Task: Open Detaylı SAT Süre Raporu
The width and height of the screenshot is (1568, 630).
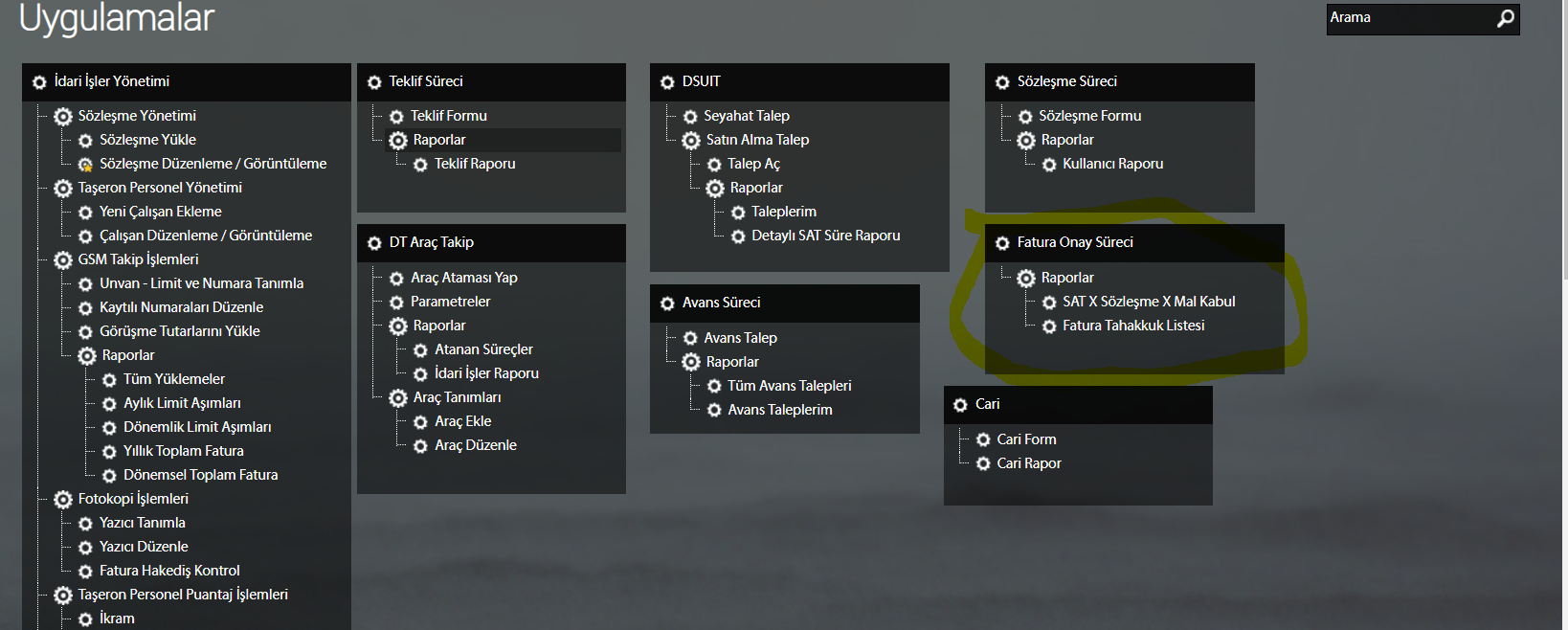Action: pyautogui.click(x=825, y=236)
